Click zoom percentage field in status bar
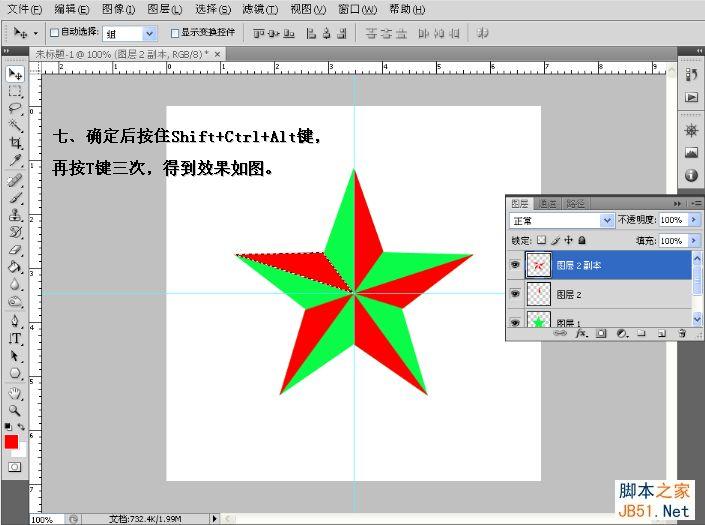 point(47,519)
